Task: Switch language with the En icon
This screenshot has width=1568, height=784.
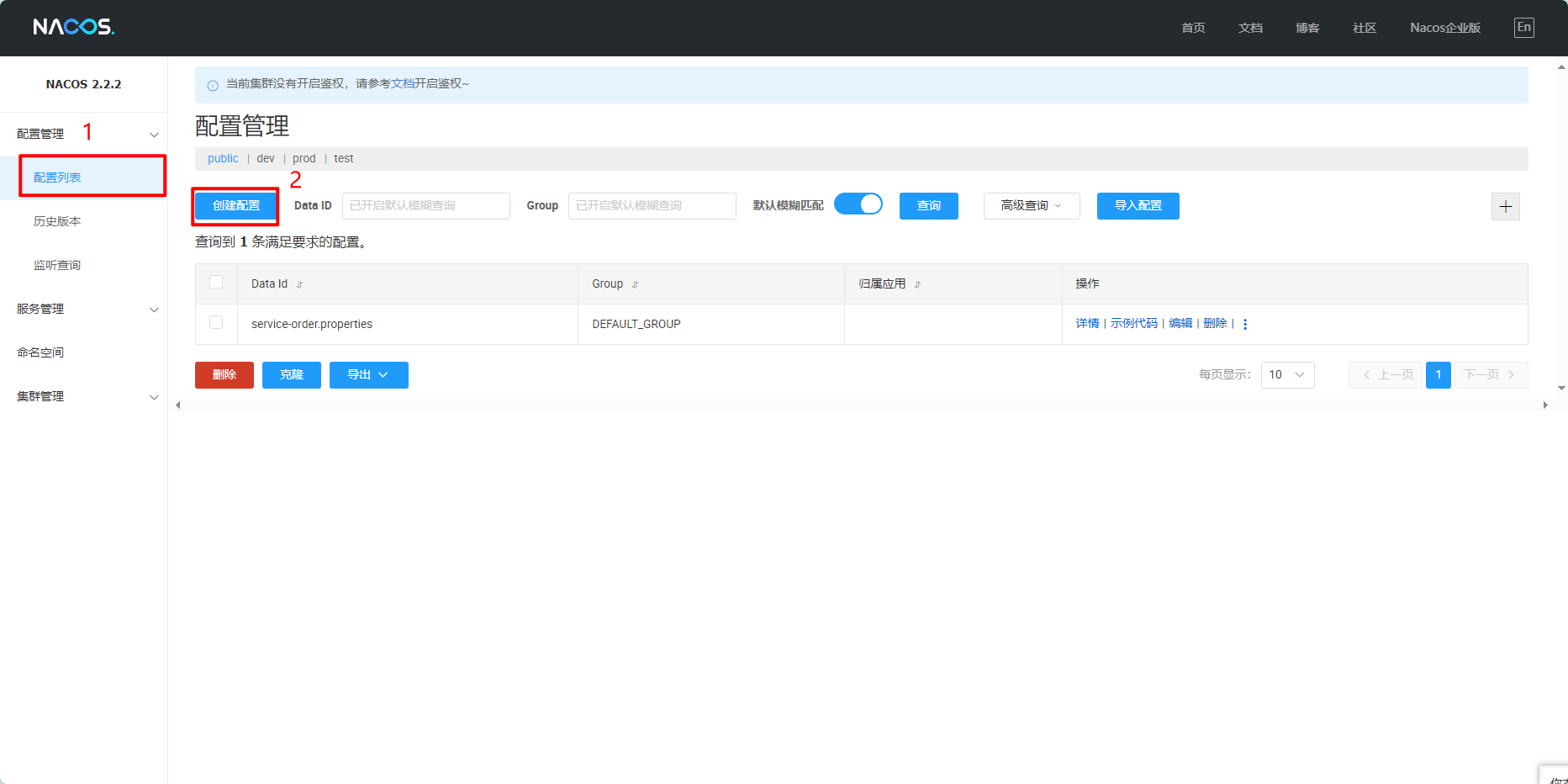Action: click(x=1523, y=27)
